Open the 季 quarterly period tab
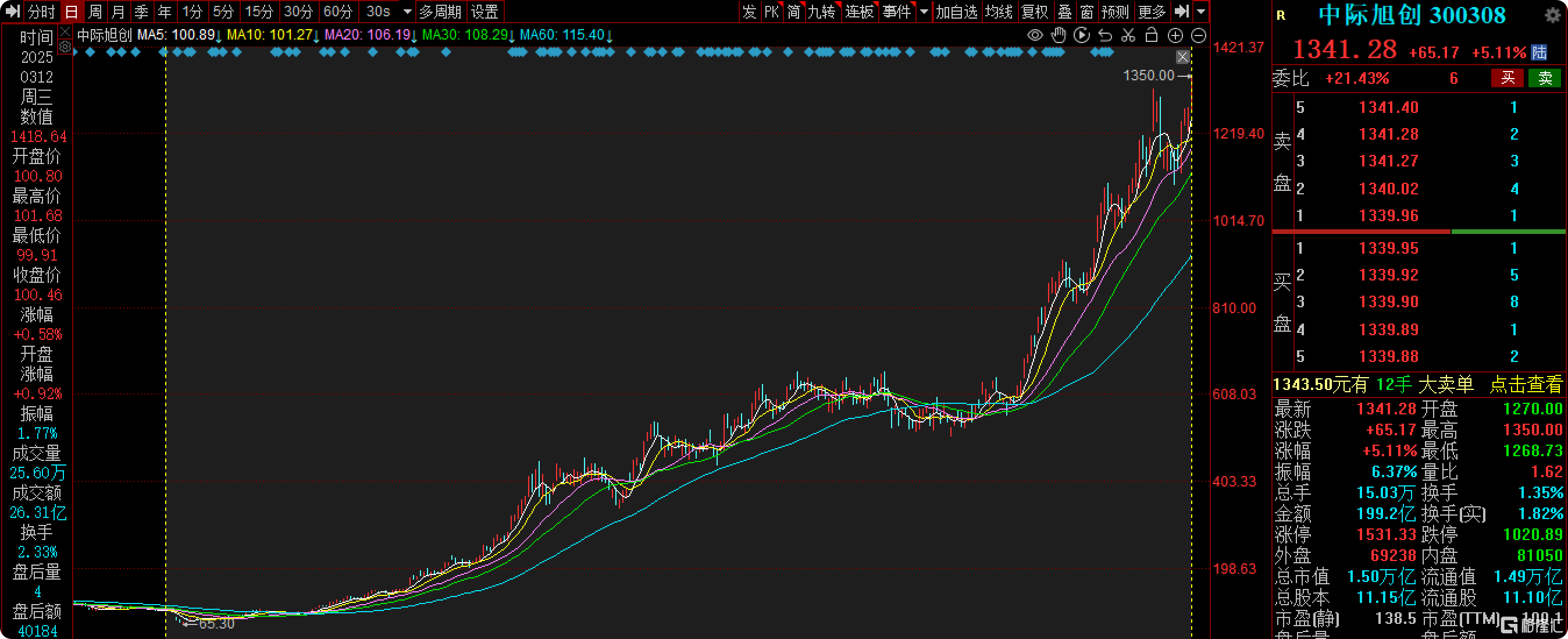 [141, 12]
